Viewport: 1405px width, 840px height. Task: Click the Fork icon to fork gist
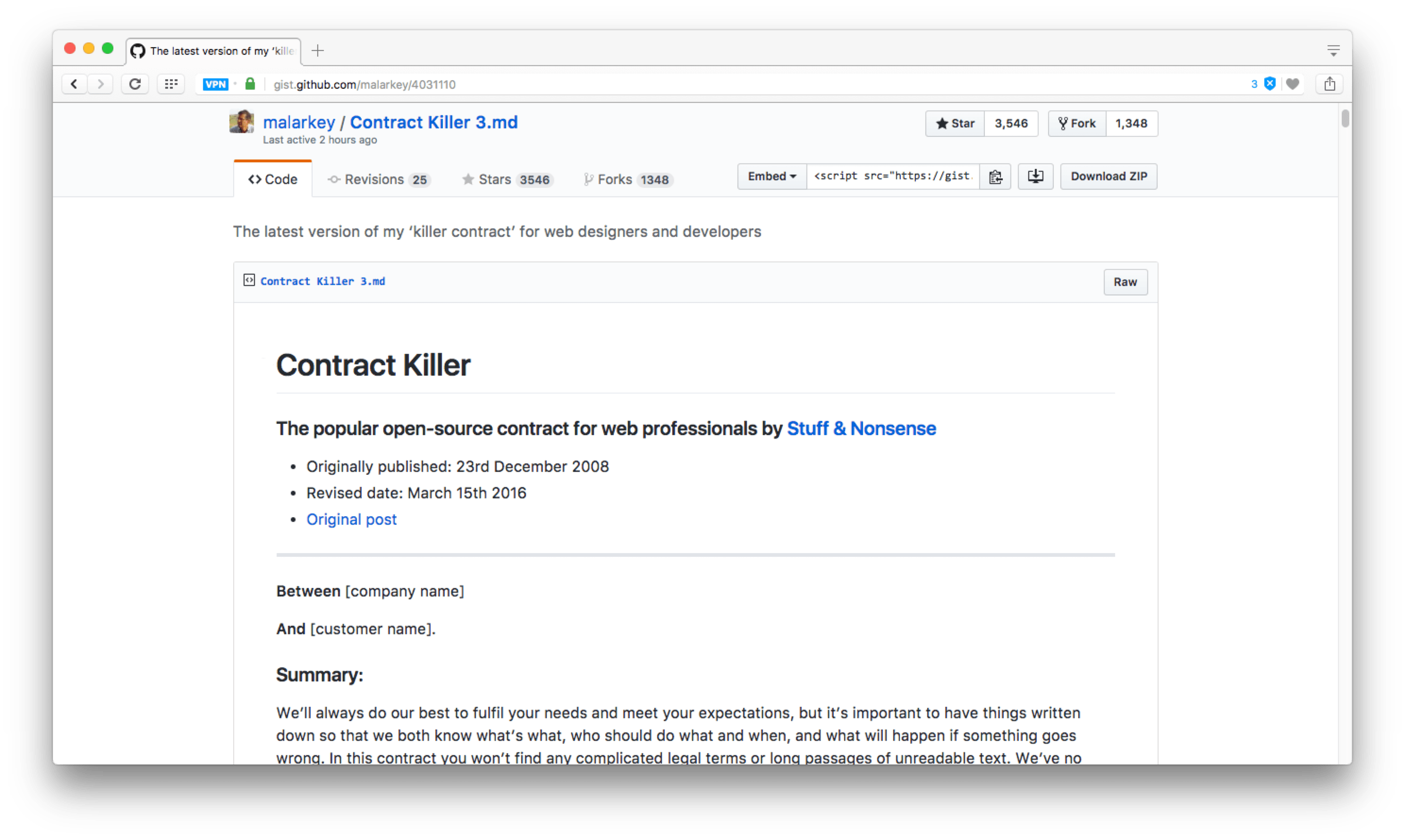pos(1080,123)
